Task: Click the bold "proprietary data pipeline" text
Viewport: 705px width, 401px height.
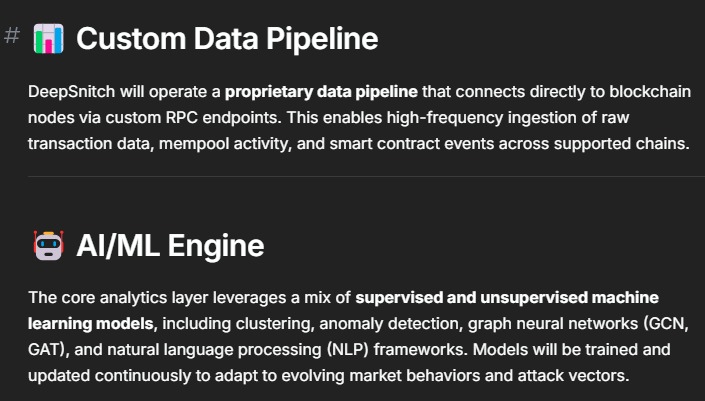Action: pos(321,93)
